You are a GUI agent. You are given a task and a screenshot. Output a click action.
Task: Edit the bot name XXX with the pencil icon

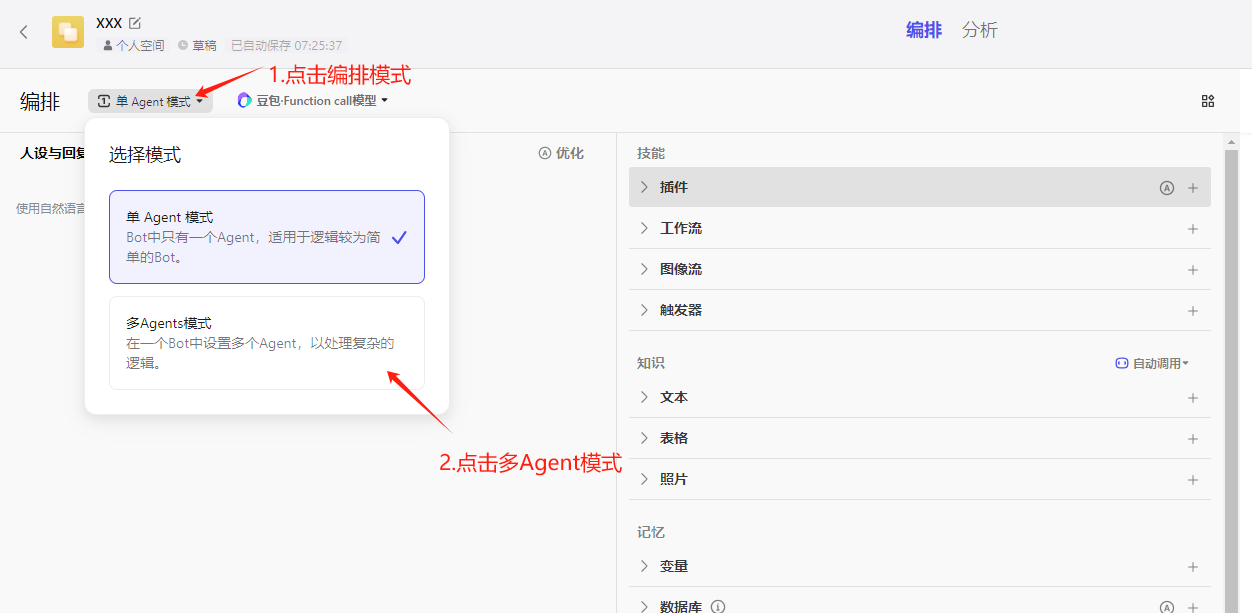pos(135,22)
